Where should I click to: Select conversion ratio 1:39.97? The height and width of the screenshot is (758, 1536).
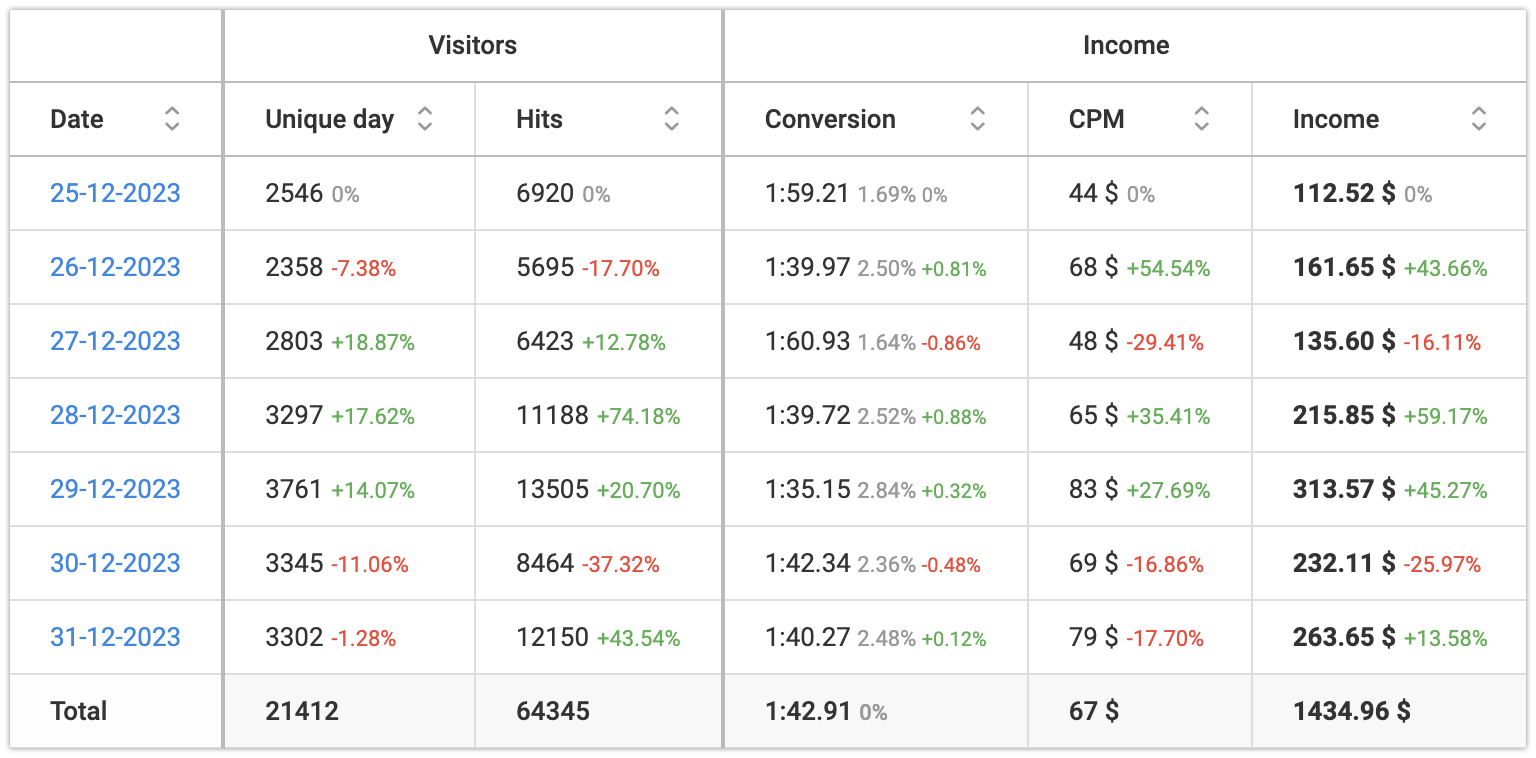(x=808, y=267)
